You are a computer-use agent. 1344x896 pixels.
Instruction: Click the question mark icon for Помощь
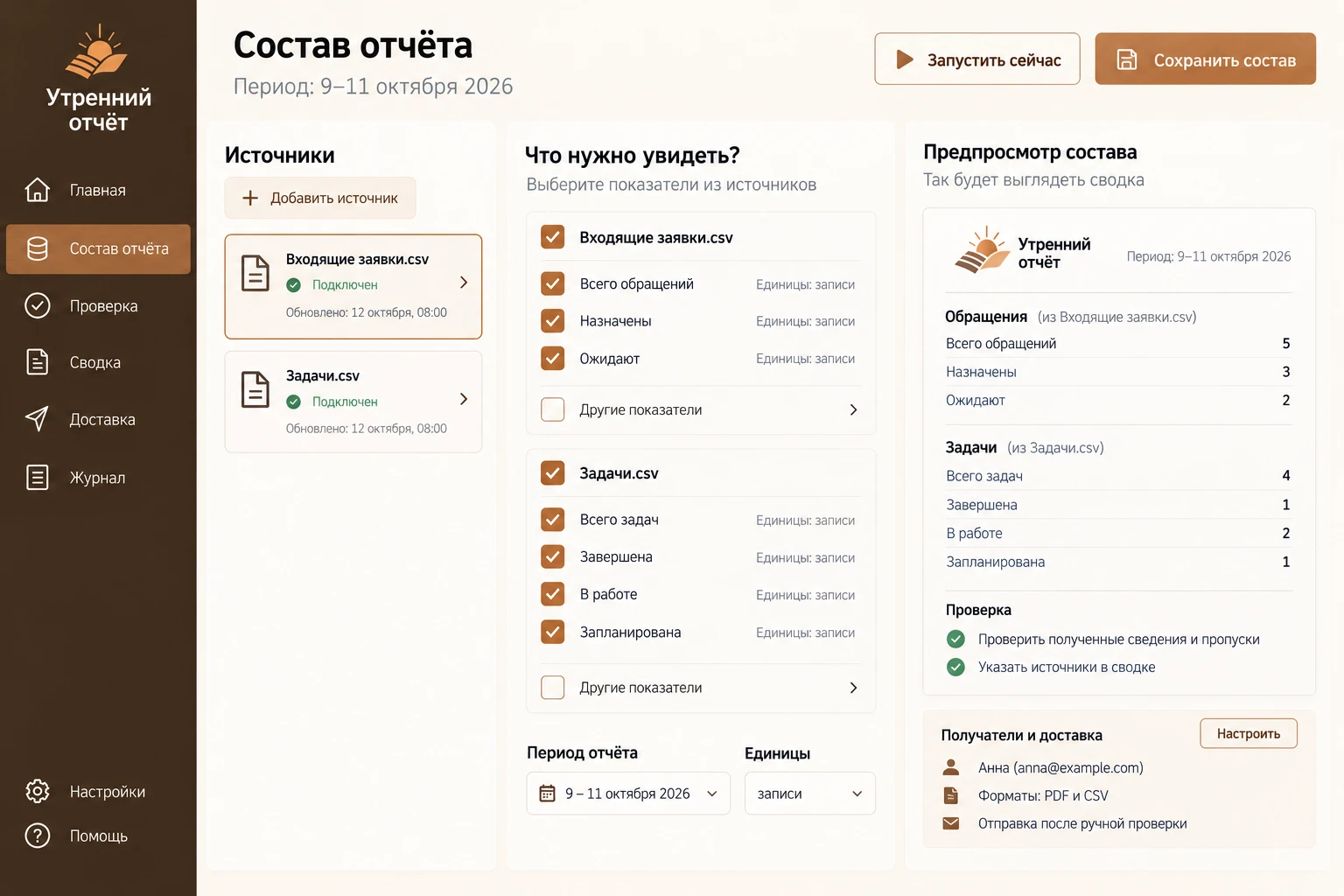[x=37, y=836]
